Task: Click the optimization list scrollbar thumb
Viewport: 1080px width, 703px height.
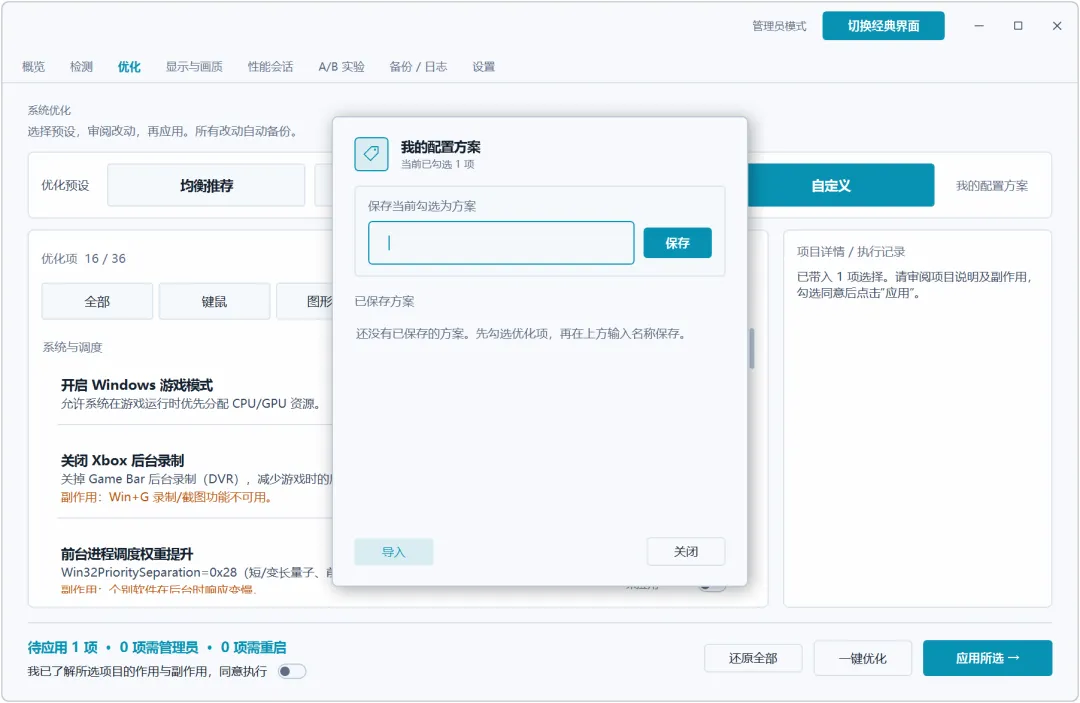Action: coord(751,348)
